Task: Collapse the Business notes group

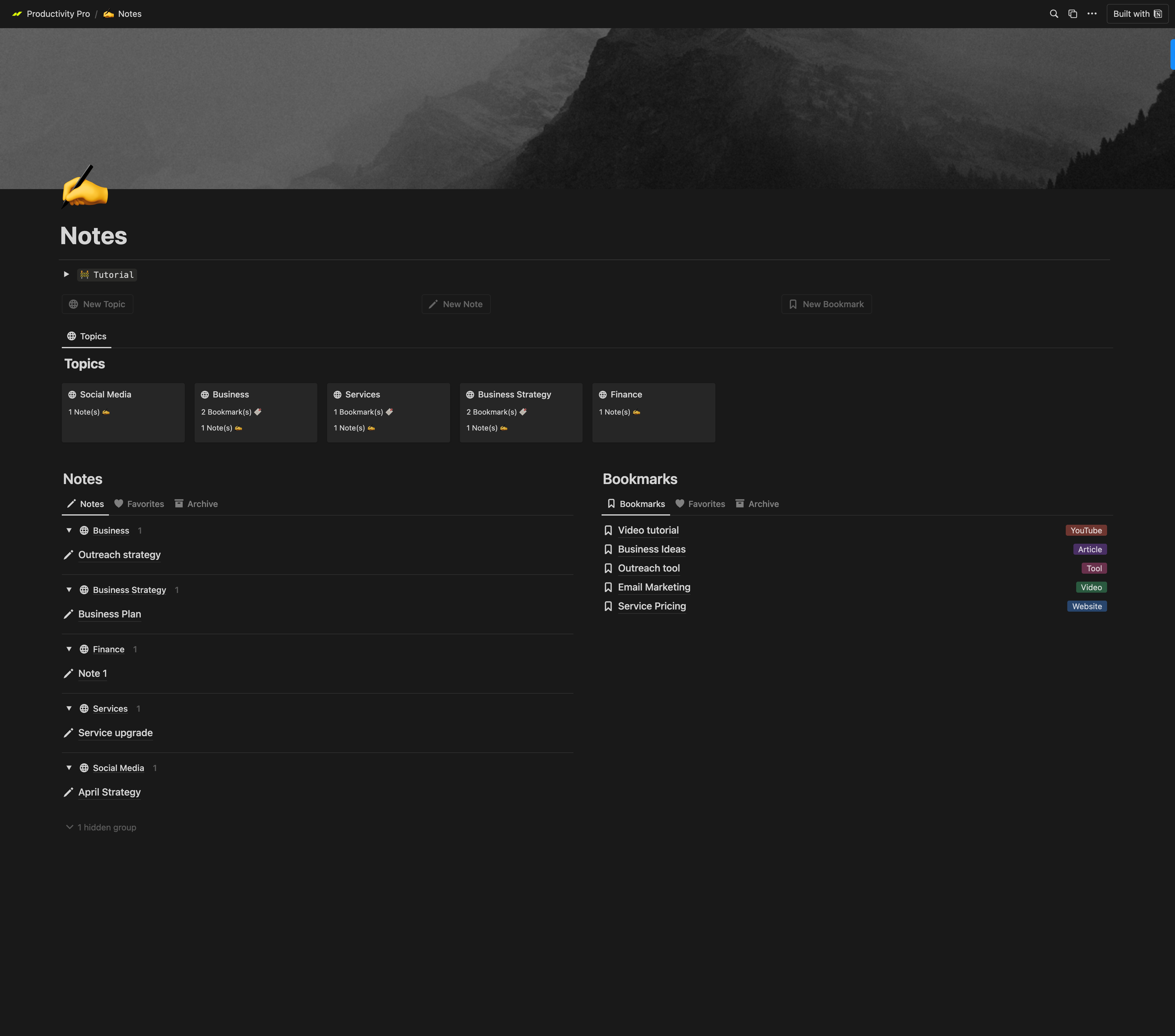Action: click(x=69, y=530)
